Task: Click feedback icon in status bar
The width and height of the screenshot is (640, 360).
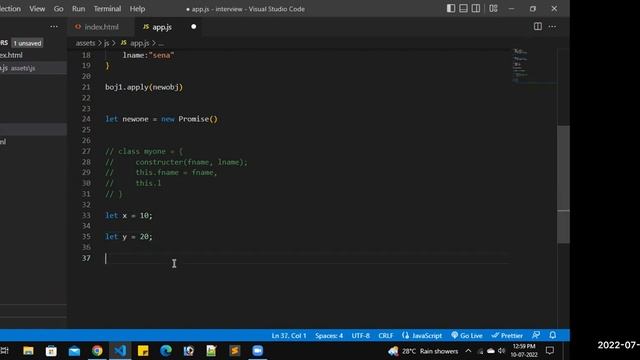Action: pos(536,335)
